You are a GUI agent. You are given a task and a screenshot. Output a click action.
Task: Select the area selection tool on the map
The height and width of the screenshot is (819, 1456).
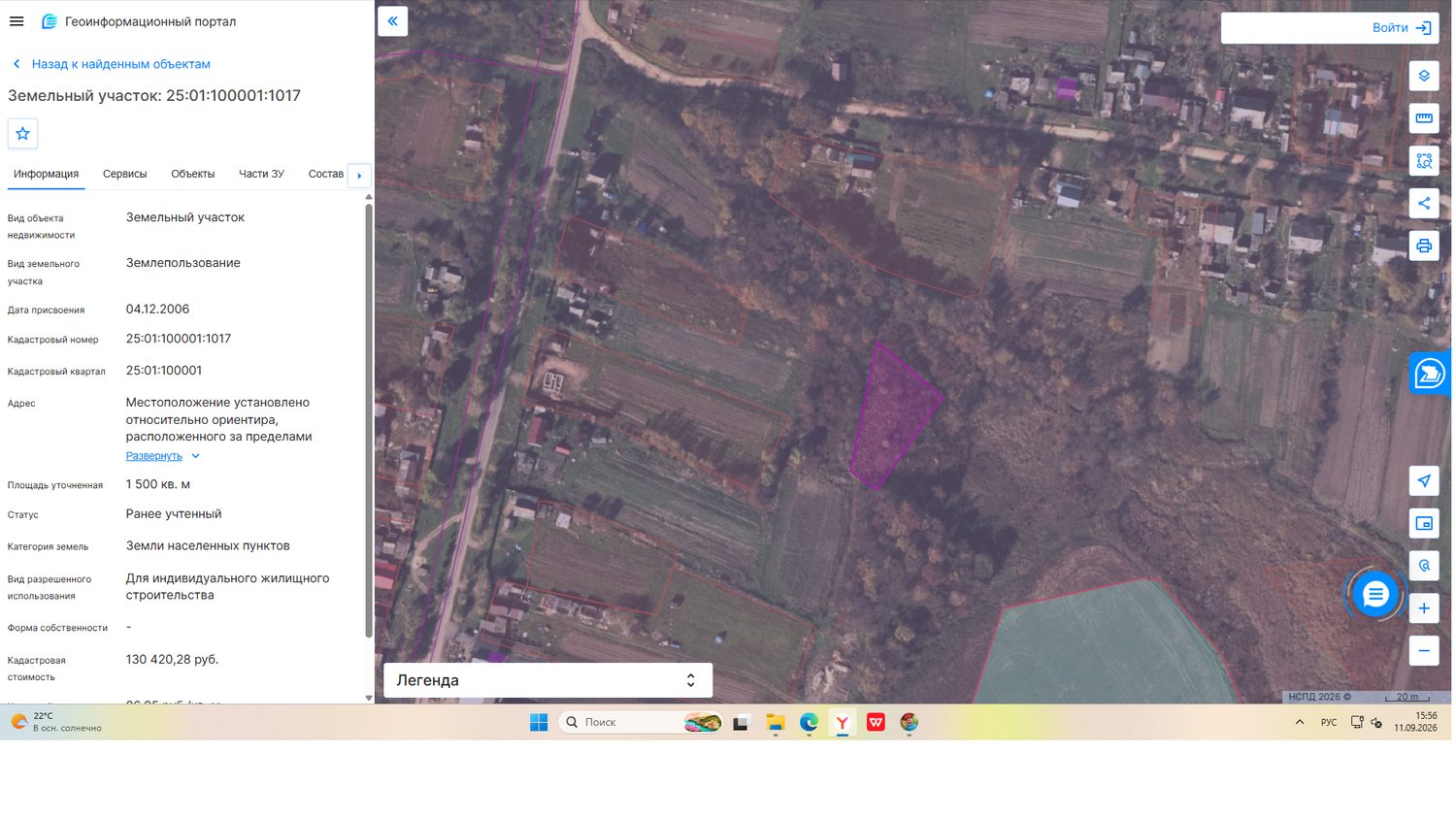[1424, 161]
